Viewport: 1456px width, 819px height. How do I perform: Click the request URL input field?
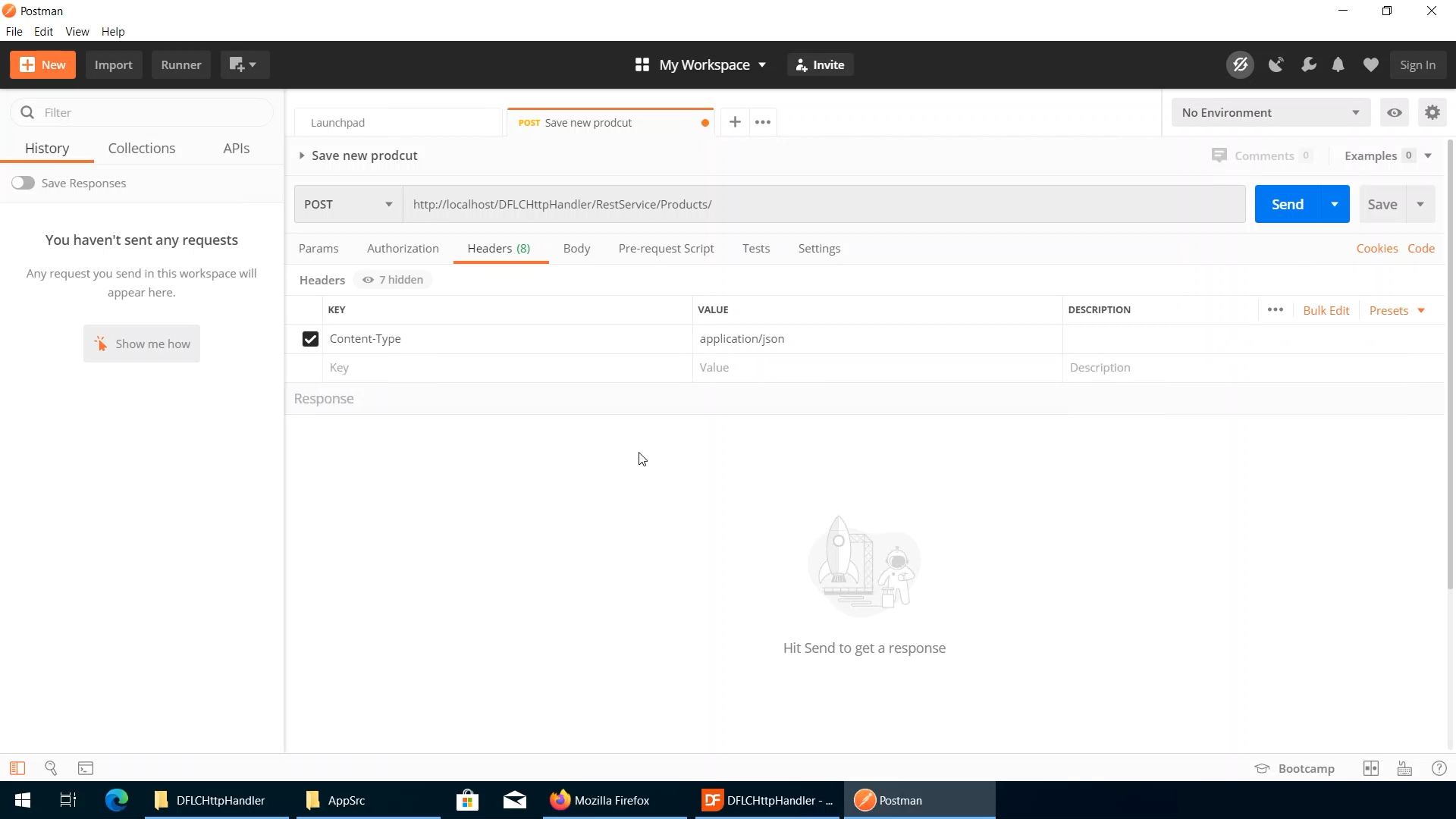[x=823, y=205]
